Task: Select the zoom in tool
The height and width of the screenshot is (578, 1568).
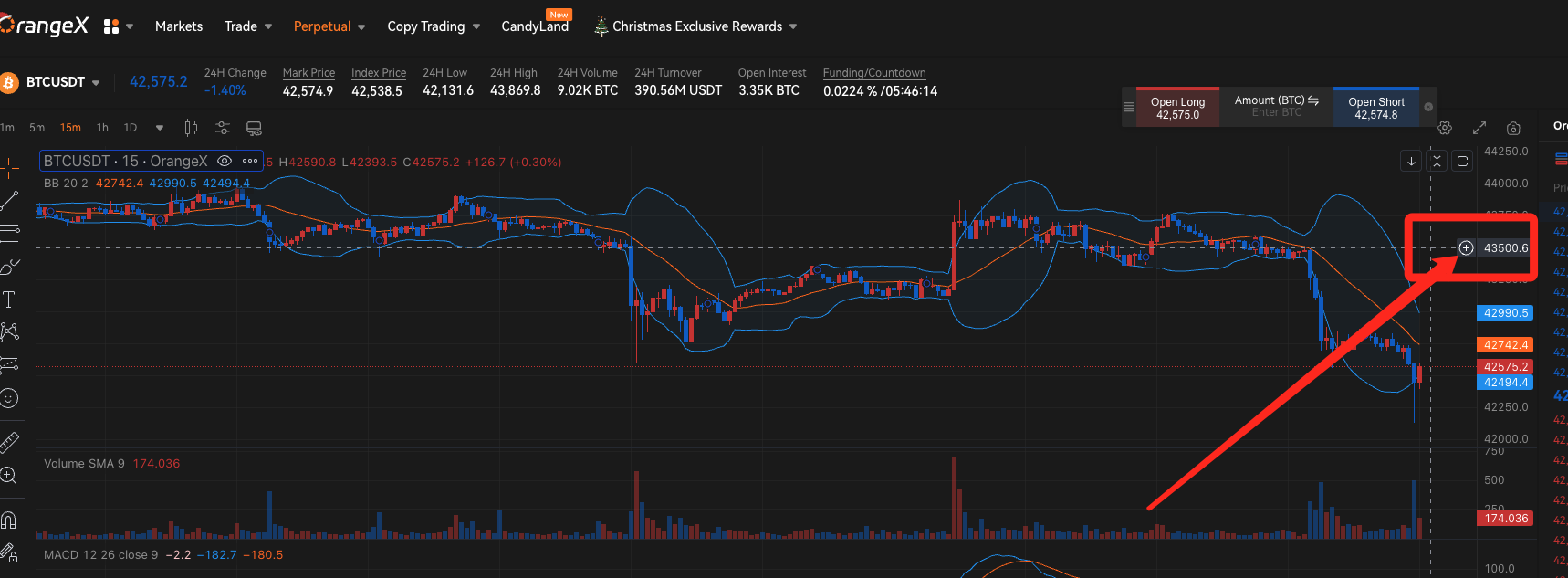Action: pos(9,475)
